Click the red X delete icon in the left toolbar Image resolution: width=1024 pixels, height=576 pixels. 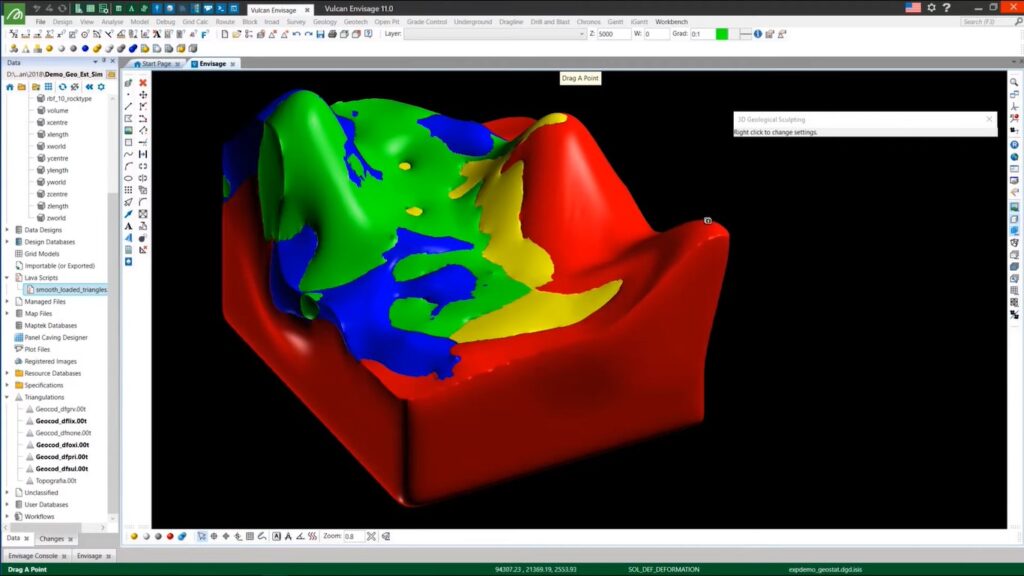pyautogui.click(x=143, y=83)
